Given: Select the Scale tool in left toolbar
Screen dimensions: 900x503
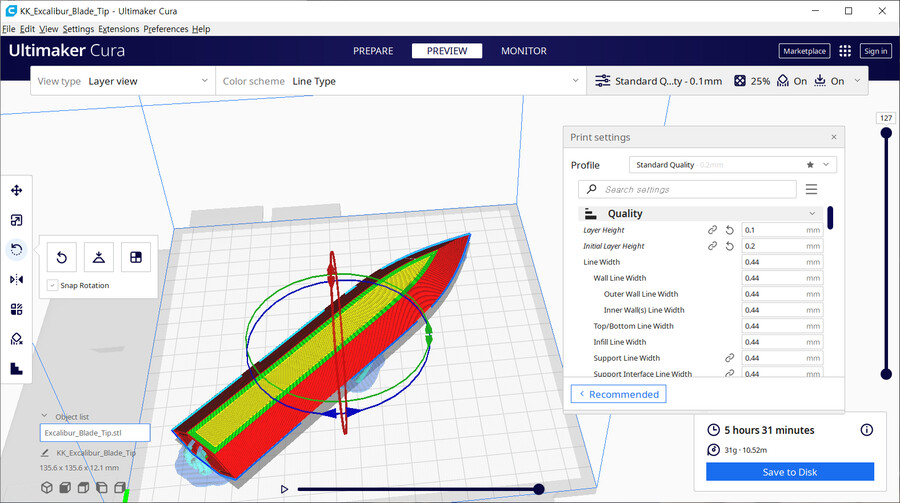Looking at the screenshot, I should click(x=16, y=220).
